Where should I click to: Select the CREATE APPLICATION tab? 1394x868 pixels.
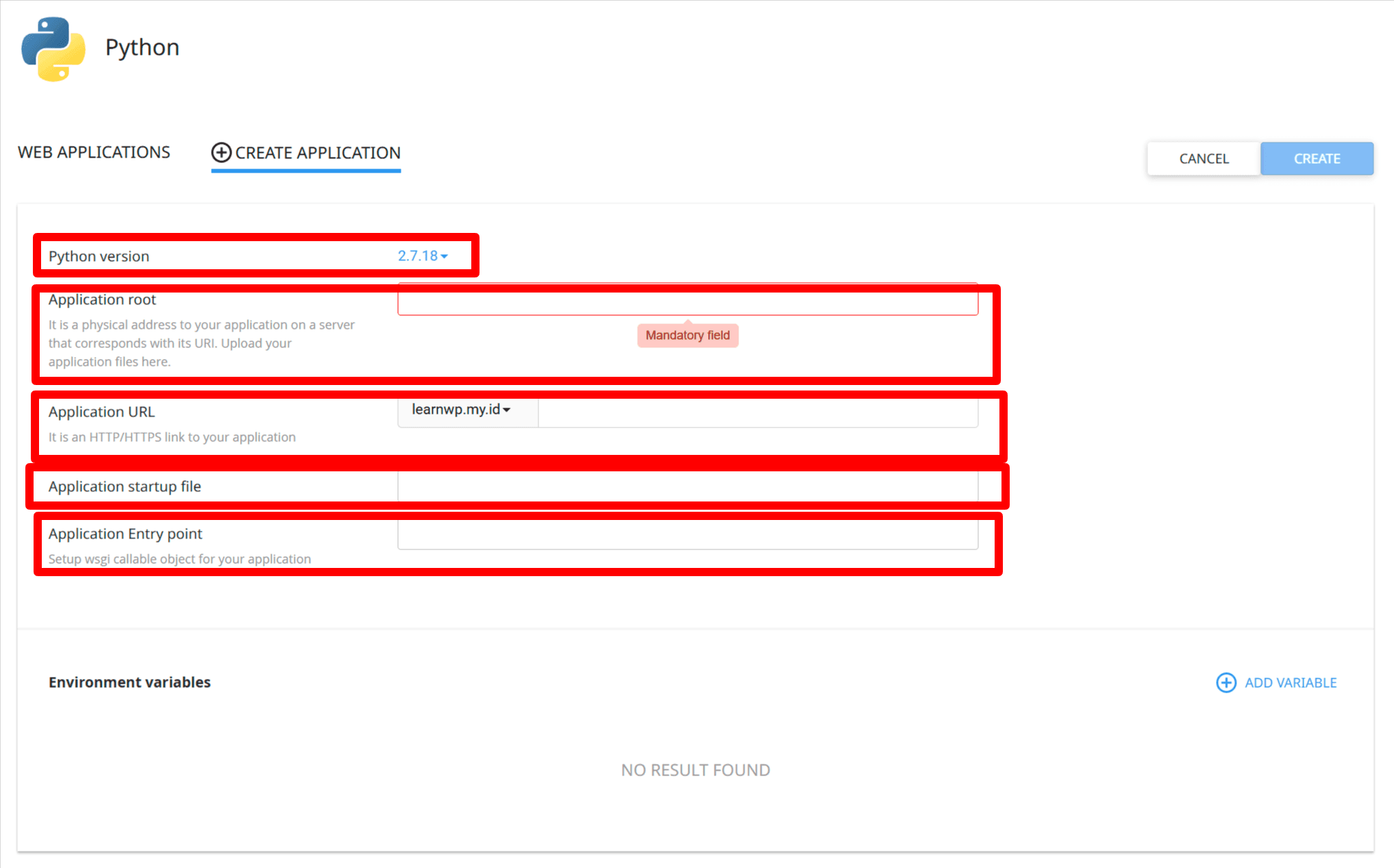coord(317,153)
